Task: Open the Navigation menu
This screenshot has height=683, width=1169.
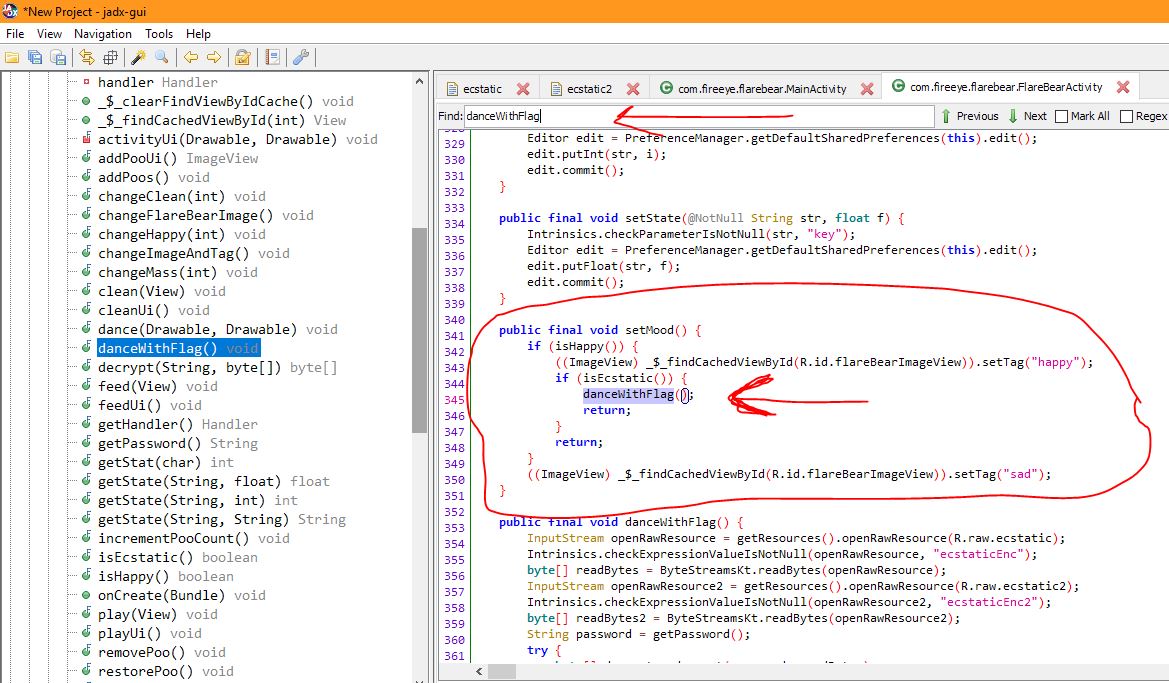Action: click(x=102, y=34)
